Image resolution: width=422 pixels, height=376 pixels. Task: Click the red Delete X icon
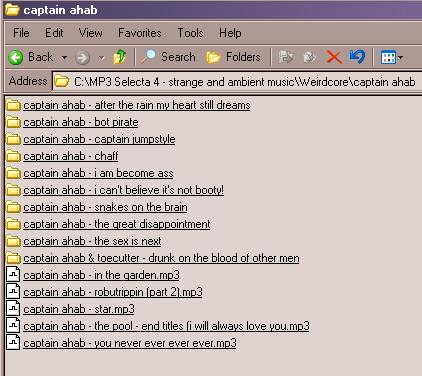(x=334, y=57)
